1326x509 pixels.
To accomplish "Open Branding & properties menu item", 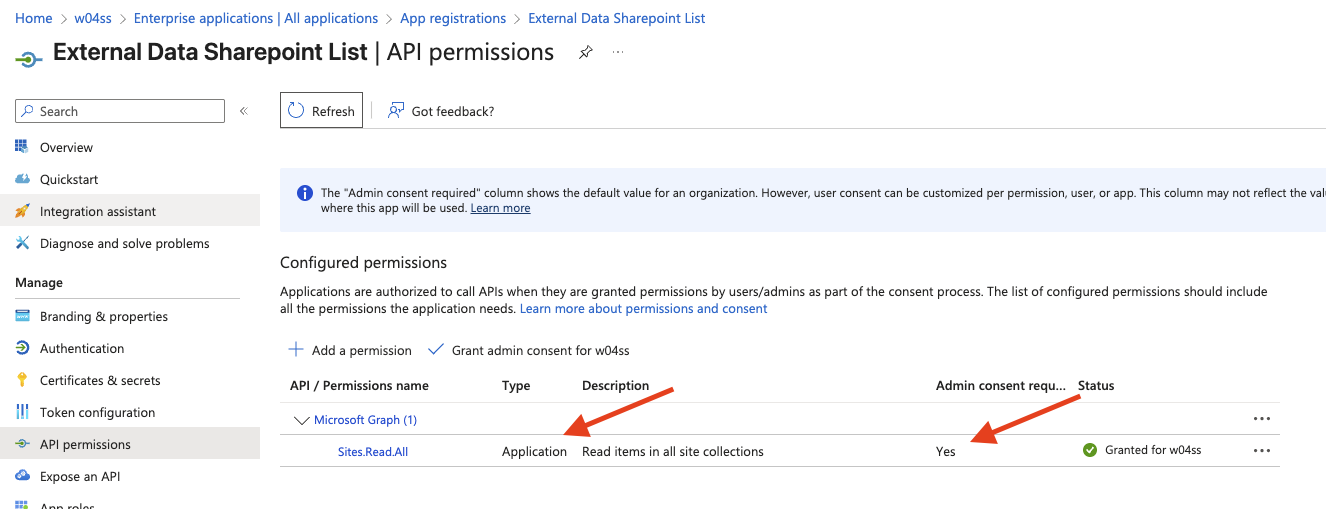I will pos(103,316).
